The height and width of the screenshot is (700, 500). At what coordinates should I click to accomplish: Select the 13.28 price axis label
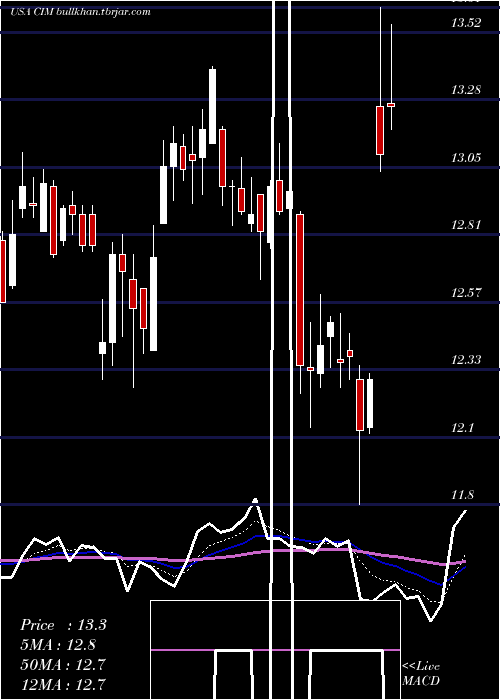click(x=466, y=90)
